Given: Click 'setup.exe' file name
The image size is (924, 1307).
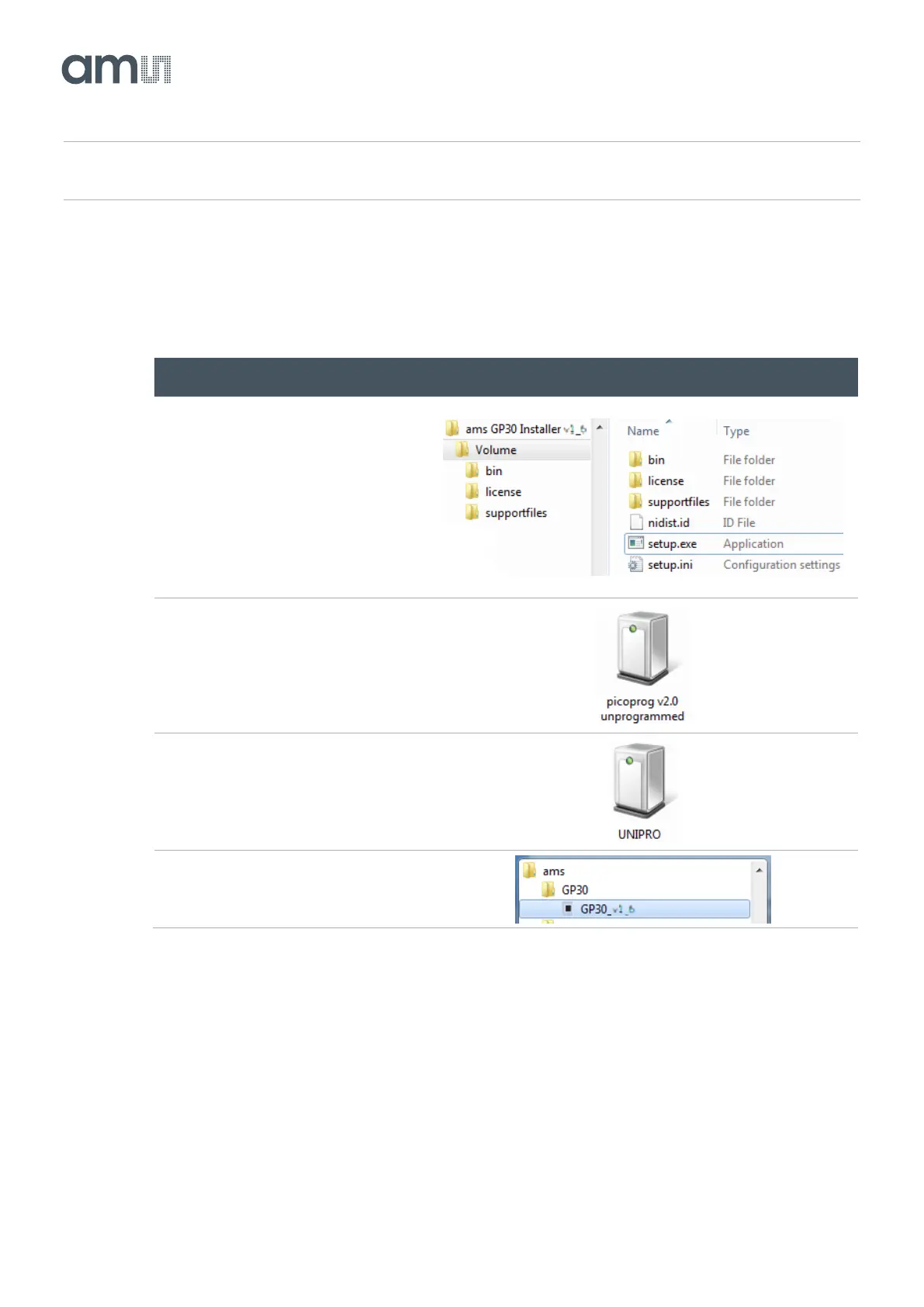Looking at the screenshot, I should [x=672, y=544].
